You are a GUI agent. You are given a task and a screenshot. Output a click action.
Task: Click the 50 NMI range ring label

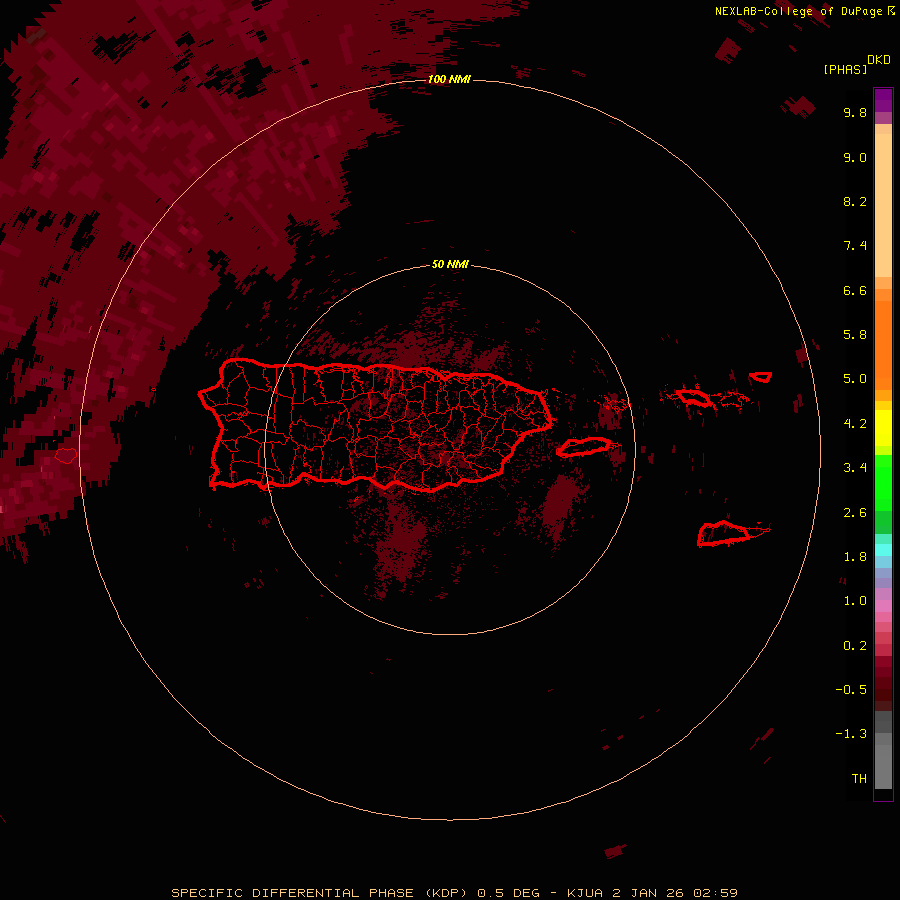pyautogui.click(x=450, y=264)
